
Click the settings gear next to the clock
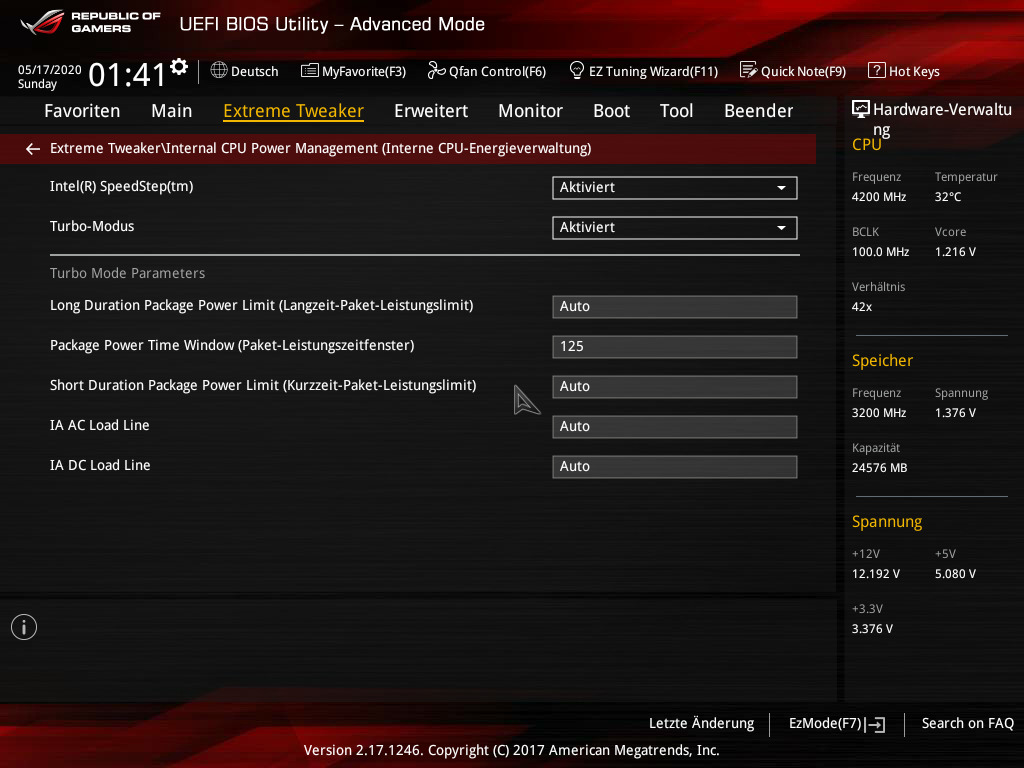click(x=179, y=66)
